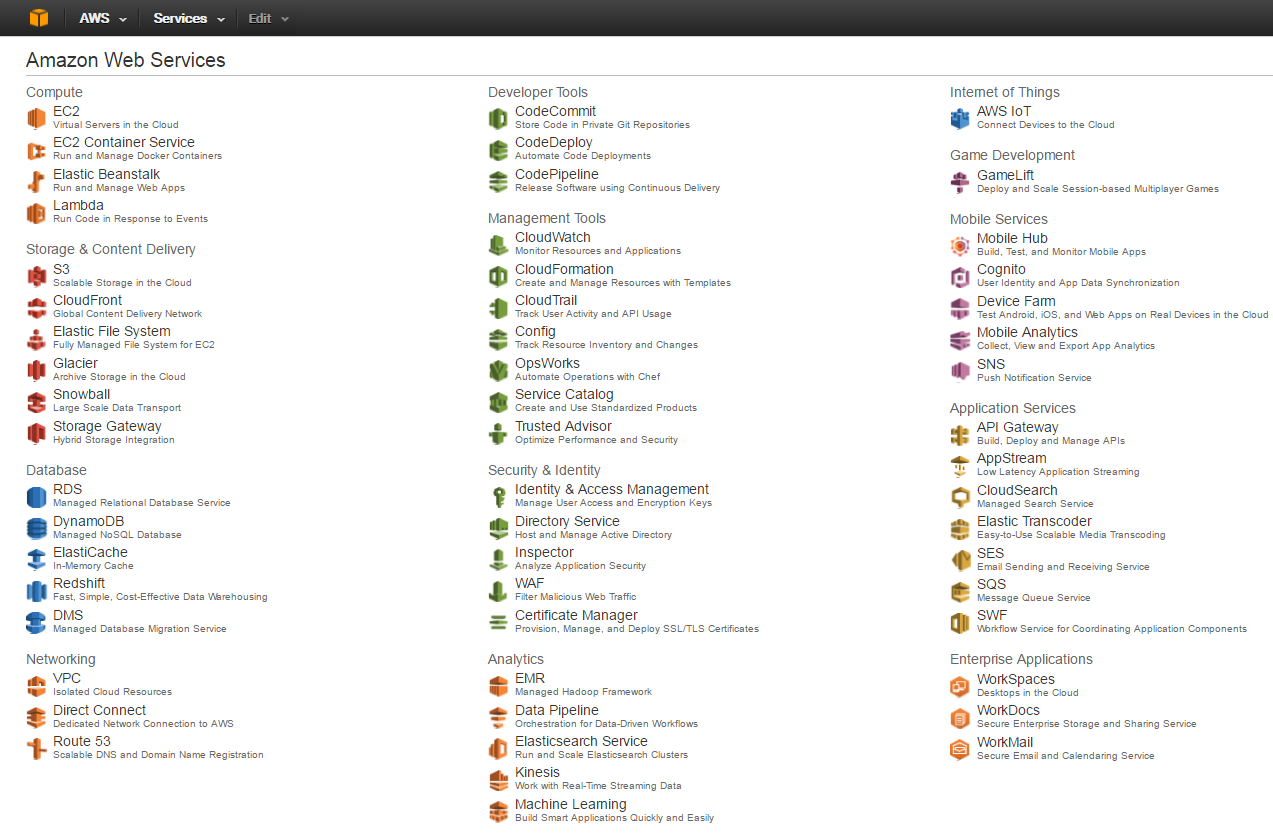This screenshot has height=833, width=1273.
Task: Click the Lambda service icon
Action: pos(37,212)
